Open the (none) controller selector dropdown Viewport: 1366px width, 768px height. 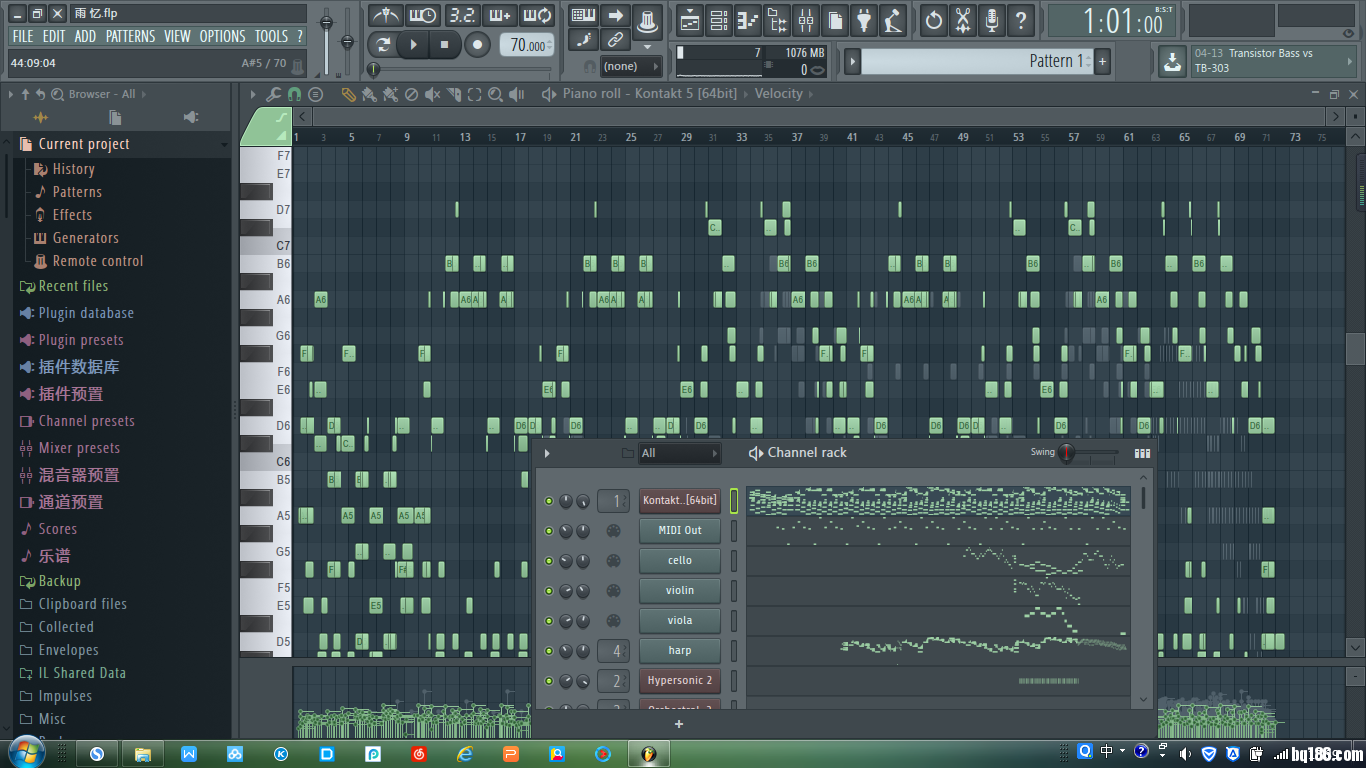point(631,66)
